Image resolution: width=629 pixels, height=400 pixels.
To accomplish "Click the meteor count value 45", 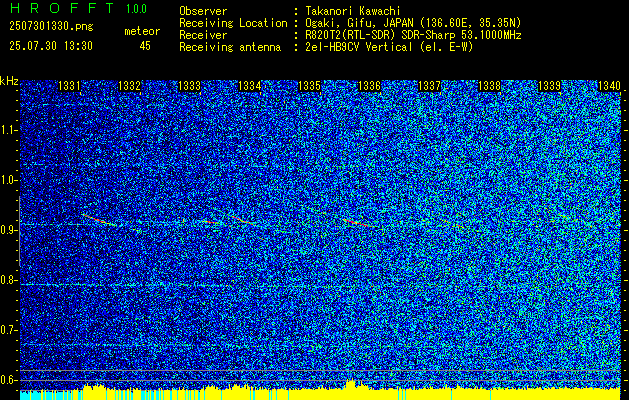I will pos(145,46).
